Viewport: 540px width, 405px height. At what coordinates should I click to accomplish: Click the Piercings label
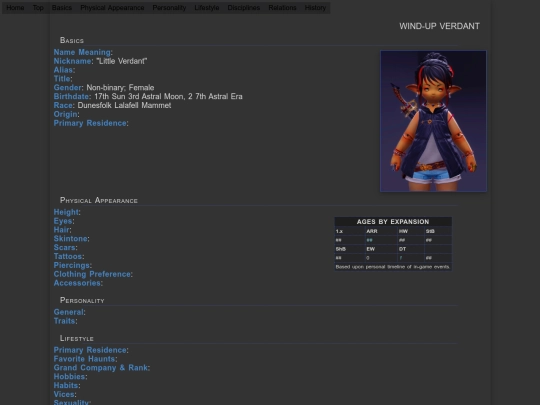[x=72, y=266]
